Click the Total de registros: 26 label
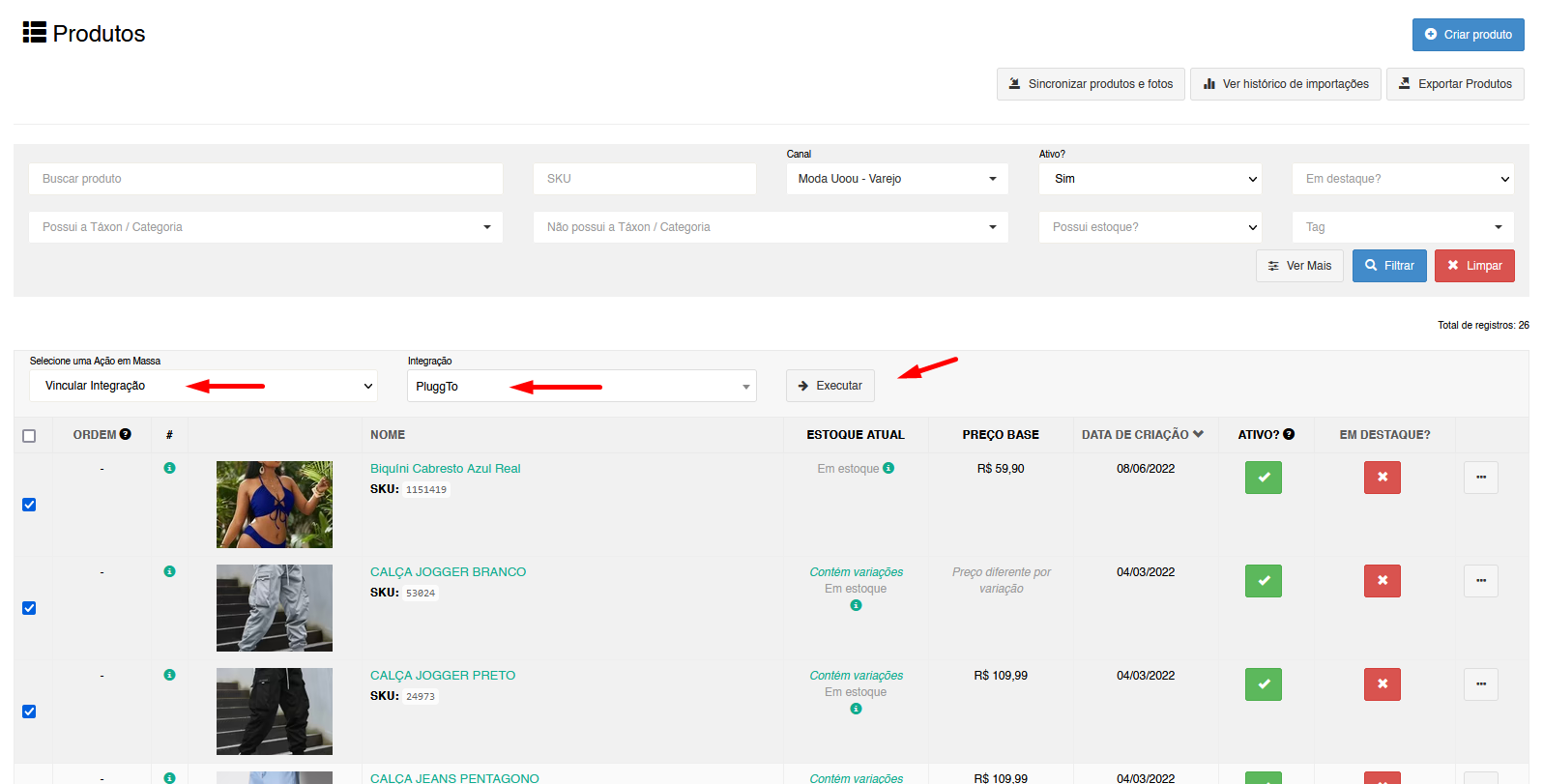1543x784 pixels. [x=1483, y=326]
